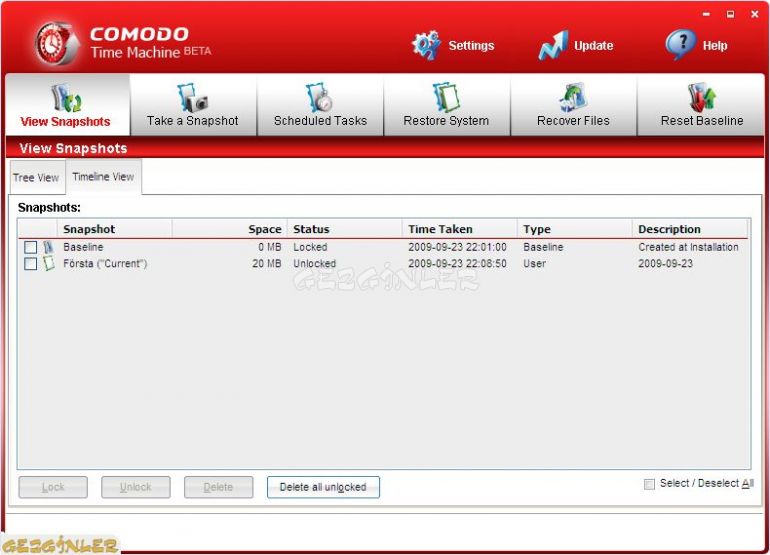Click the Unlocked status cell

click(315, 264)
